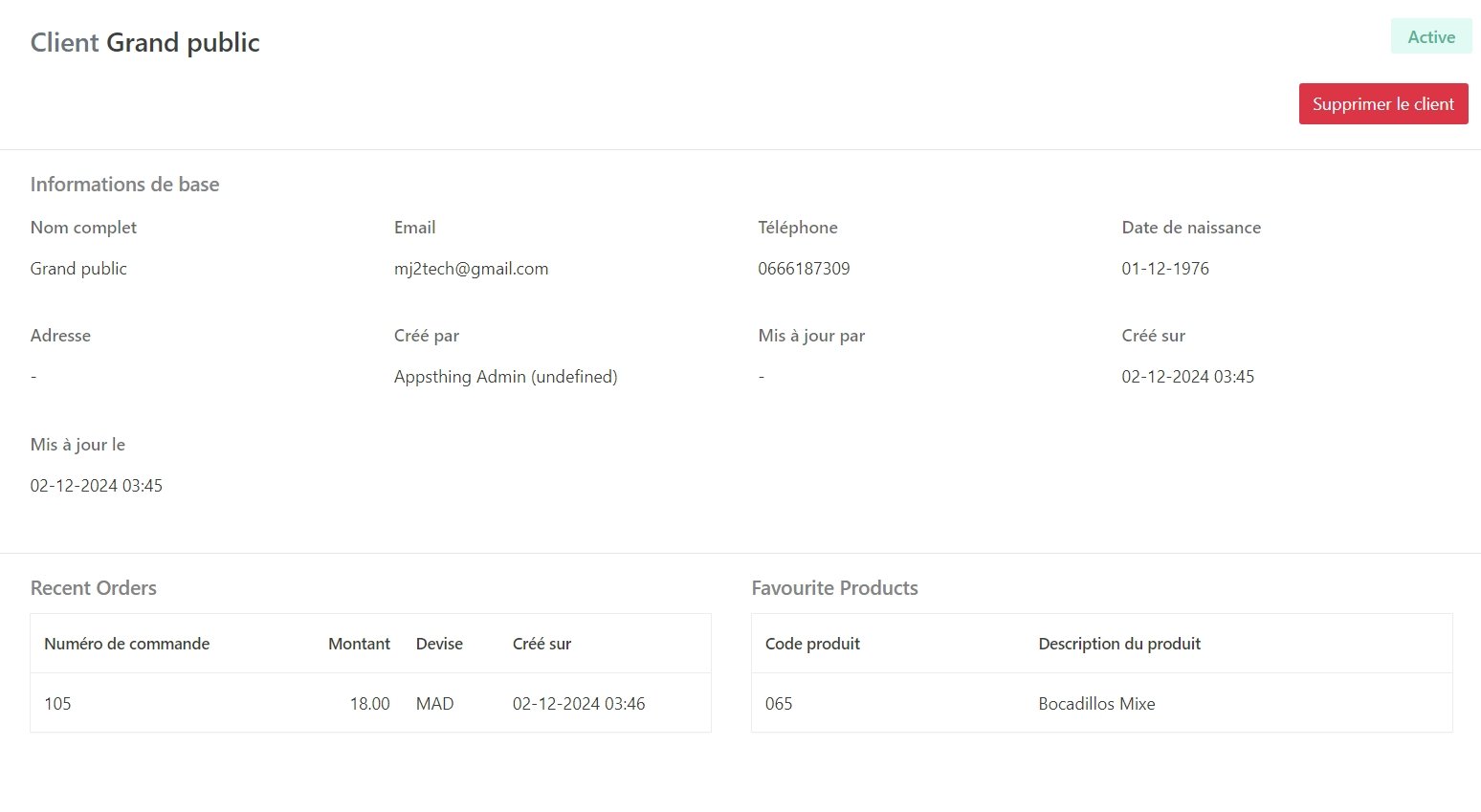Image resolution: width=1481 pixels, height=812 pixels.
Task: Click the order amount 18.00
Action: 369,704
